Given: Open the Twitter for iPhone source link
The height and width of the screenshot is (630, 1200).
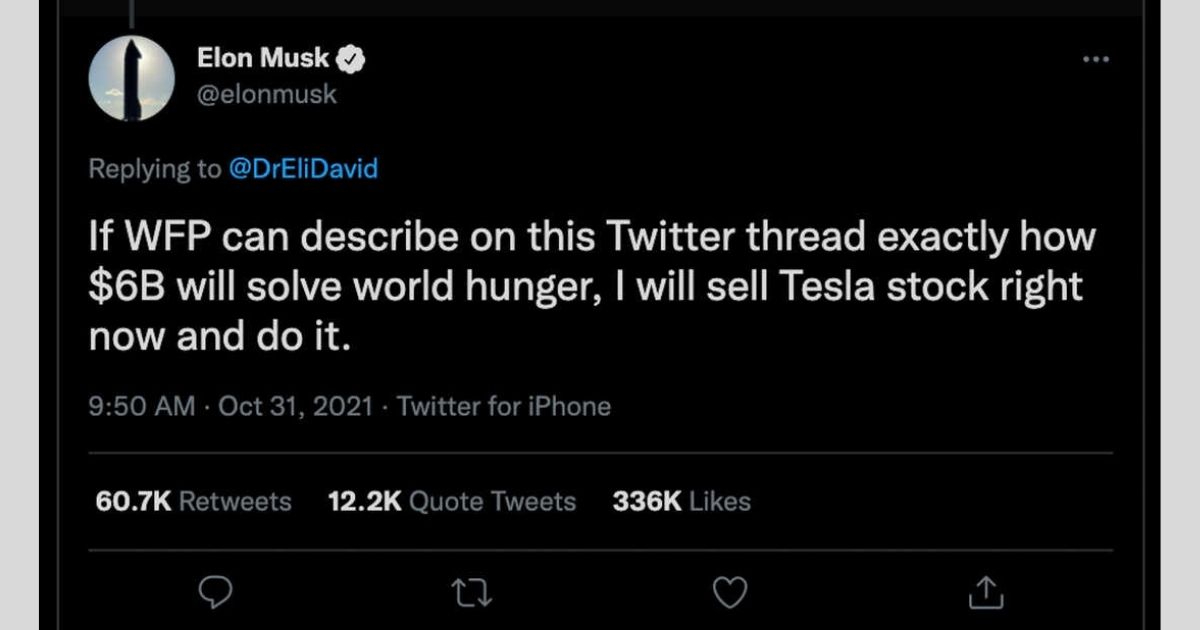Looking at the screenshot, I should [504, 406].
